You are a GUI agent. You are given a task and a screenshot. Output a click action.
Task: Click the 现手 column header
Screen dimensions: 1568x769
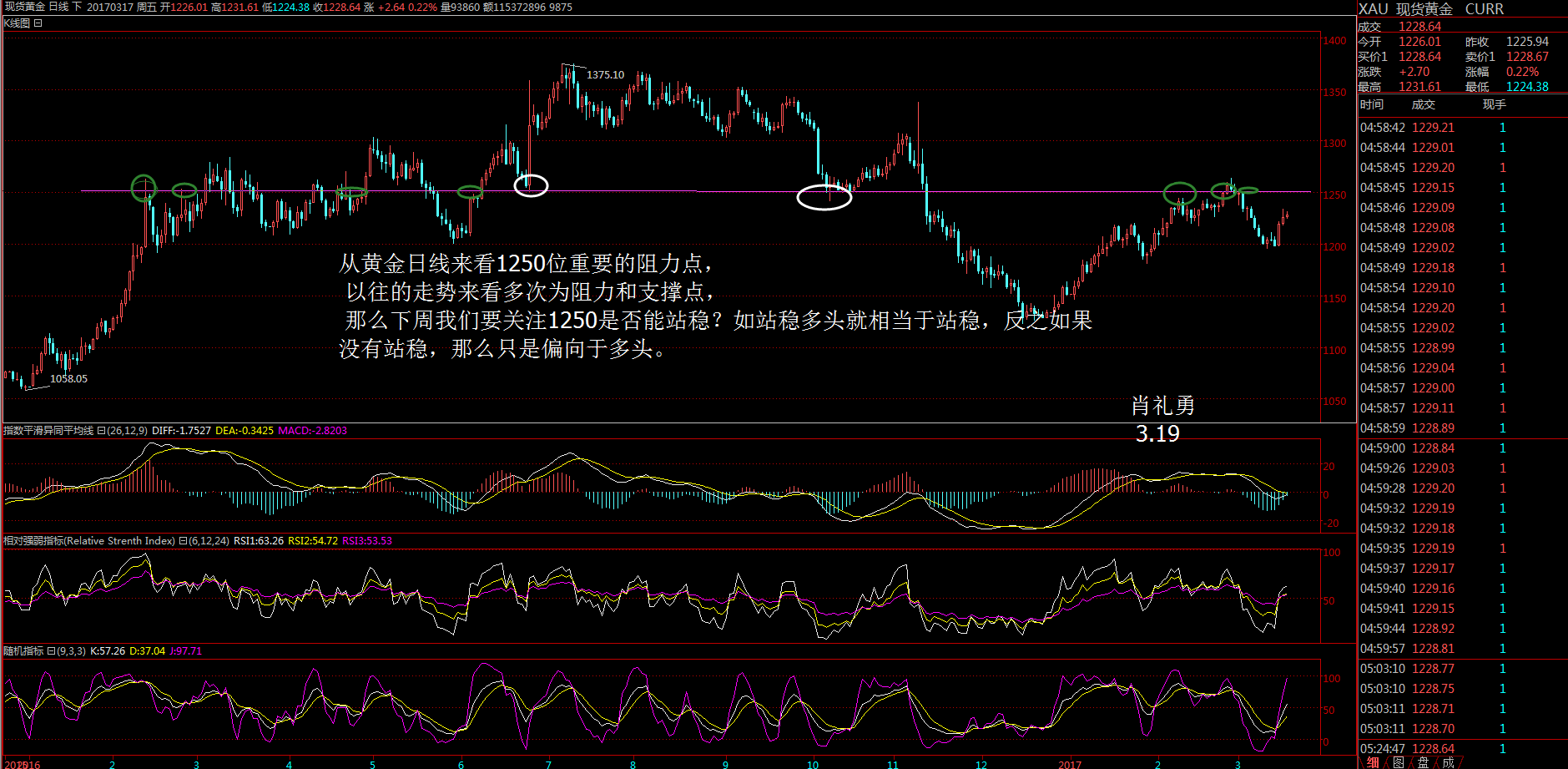coord(1494,104)
